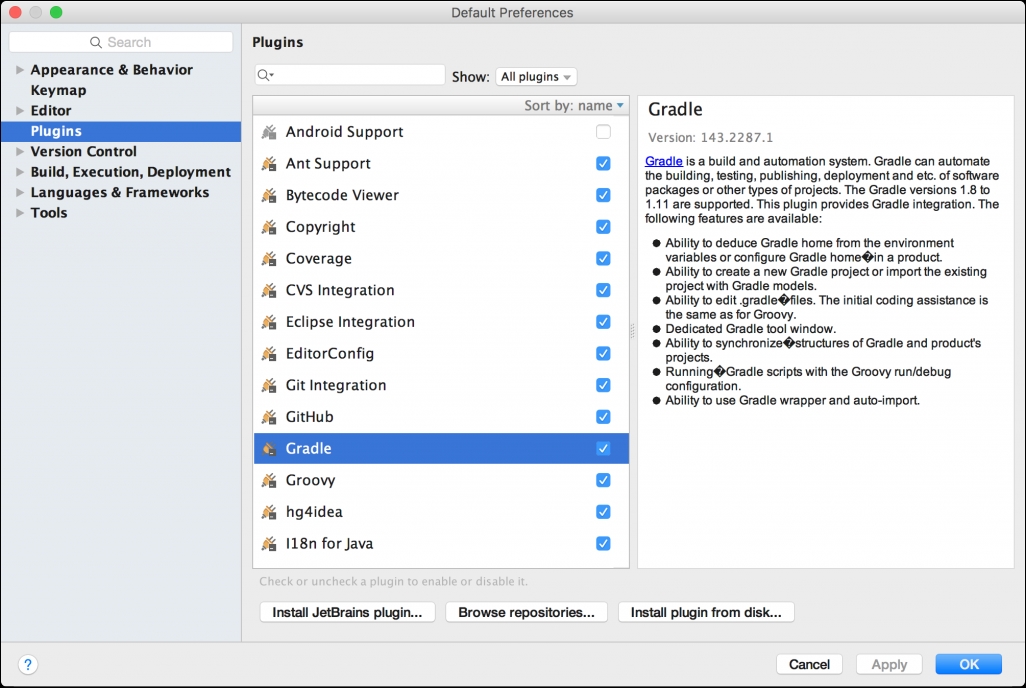Uncheck the Groovy plugin checkbox
Screen dimensions: 1026x688
coord(603,480)
